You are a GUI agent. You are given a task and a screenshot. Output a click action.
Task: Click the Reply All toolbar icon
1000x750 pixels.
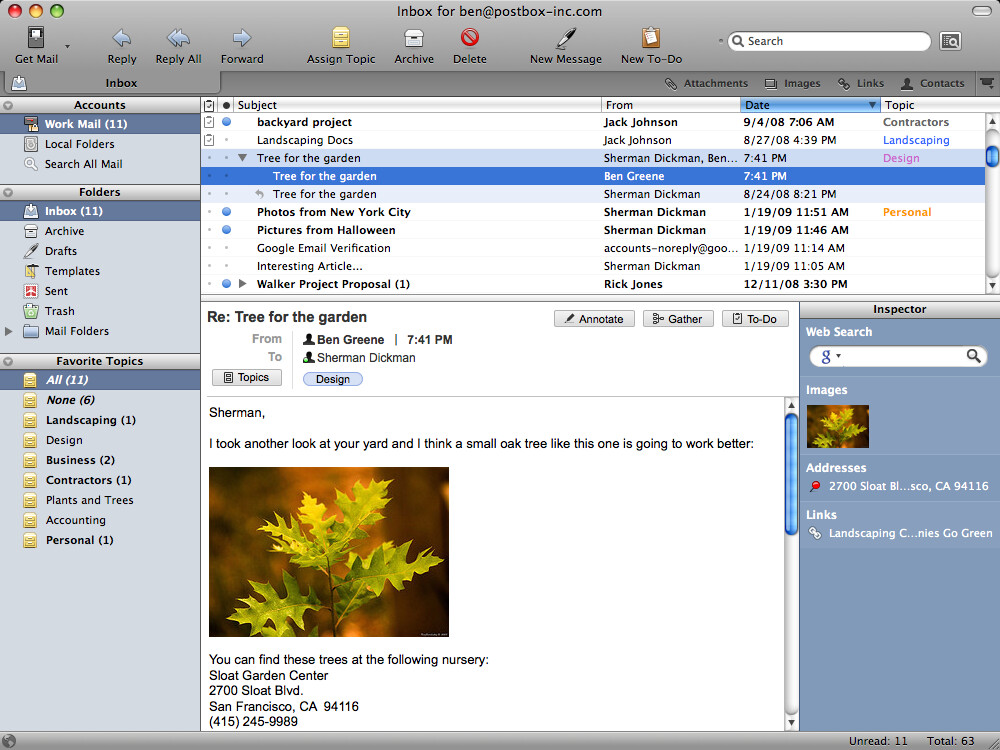178,40
